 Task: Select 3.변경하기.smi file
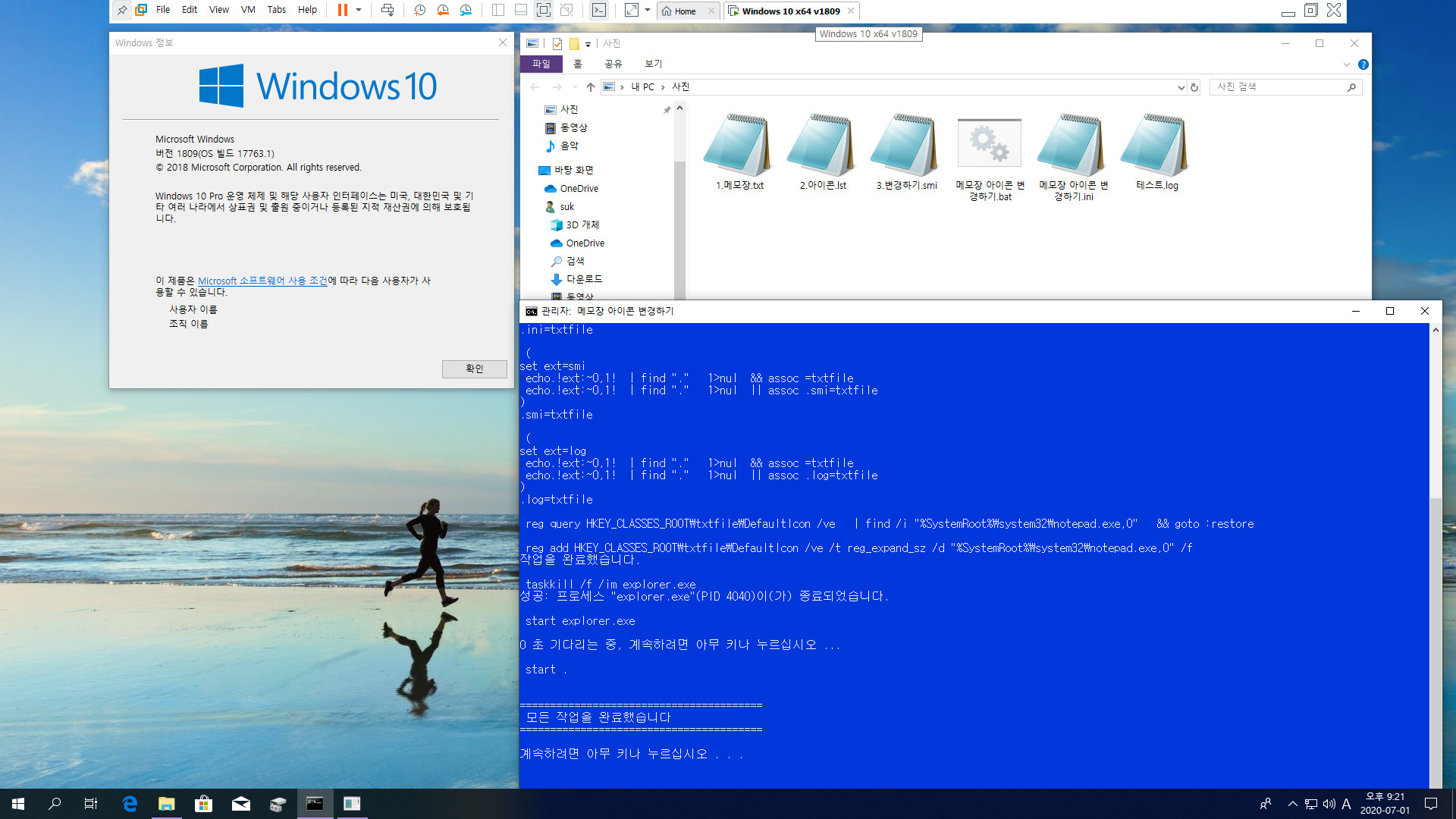coord(906,153)
